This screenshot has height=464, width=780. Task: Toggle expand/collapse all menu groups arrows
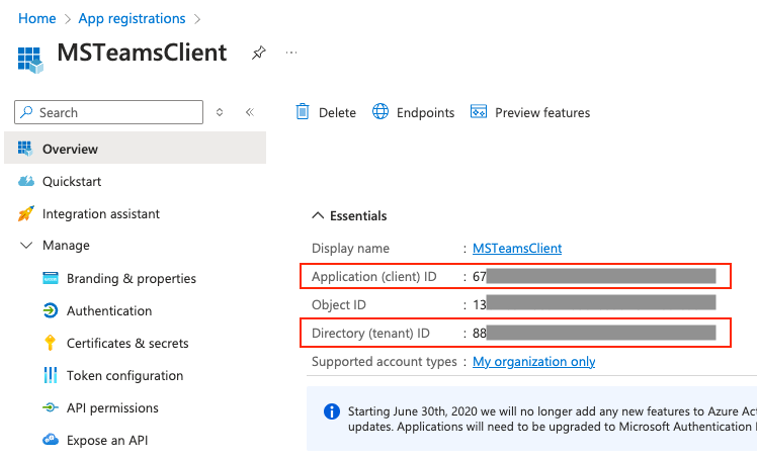click(219, 112)
